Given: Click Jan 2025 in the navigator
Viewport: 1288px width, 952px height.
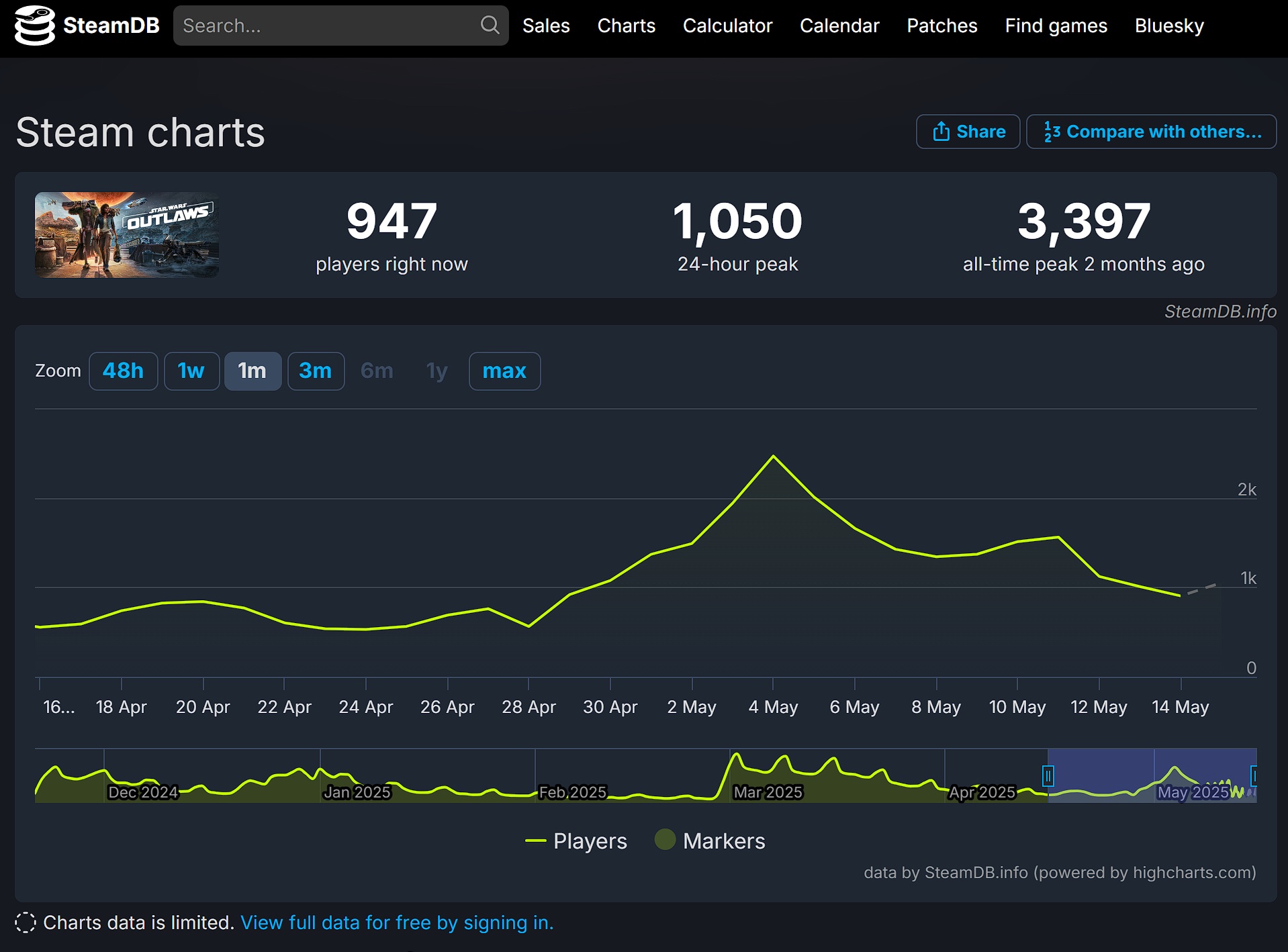Looking at the screenshot, I should [x=357, y=792].
